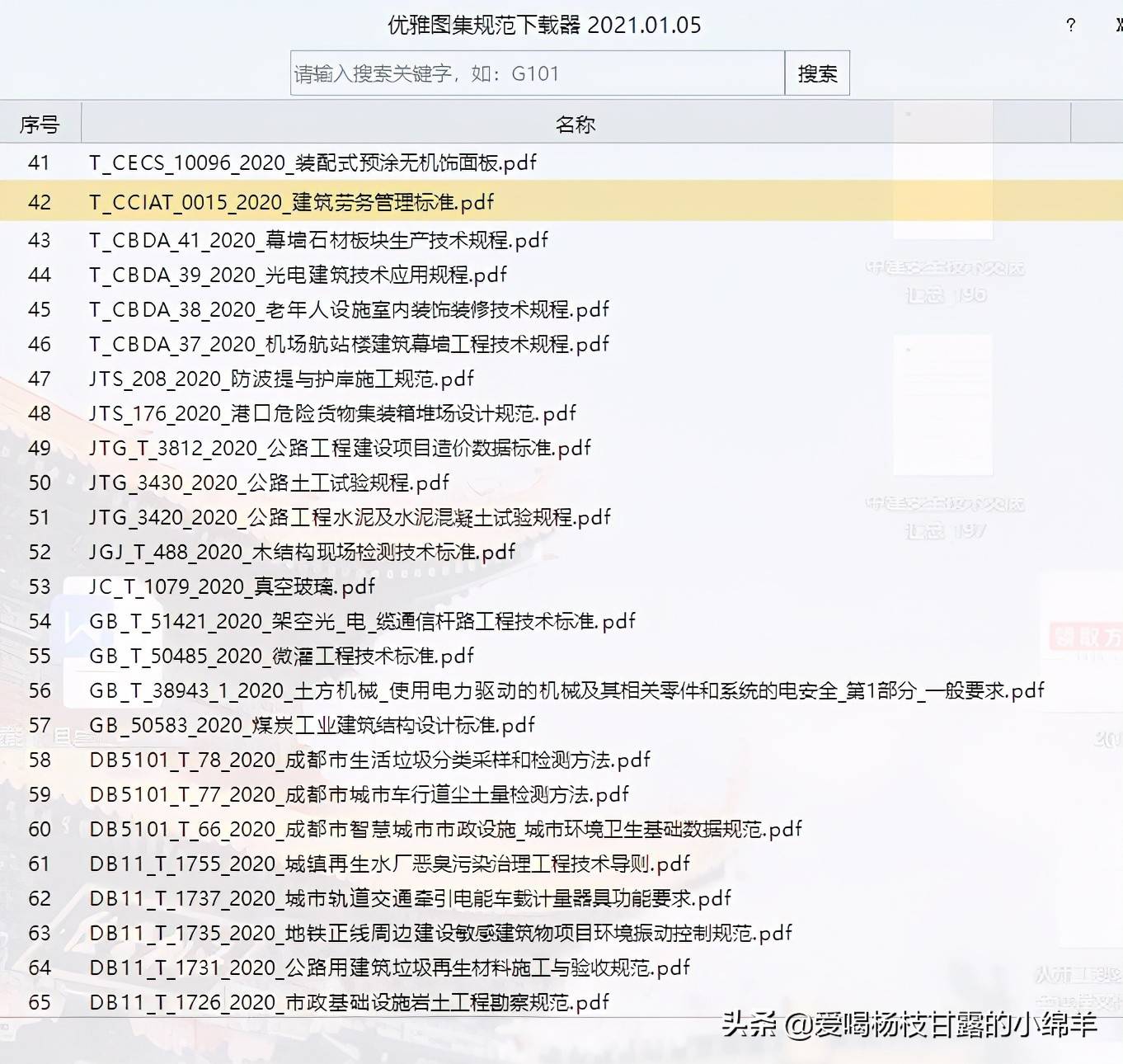1123x1064 pixels.
Task: Select T_CBDA_37_2020_机场航站楼建筑幕墙工程技术规程.pdf
Action: coord(349,344)
